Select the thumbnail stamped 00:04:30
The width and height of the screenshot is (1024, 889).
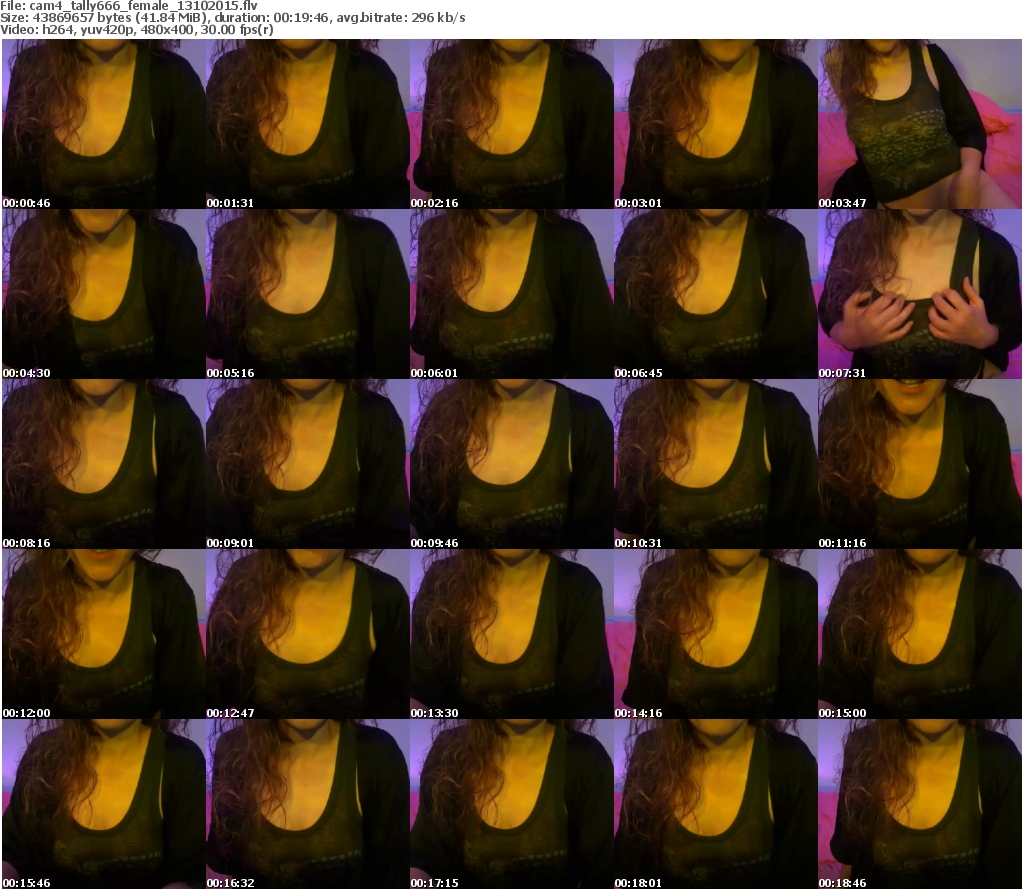point(104,294)
